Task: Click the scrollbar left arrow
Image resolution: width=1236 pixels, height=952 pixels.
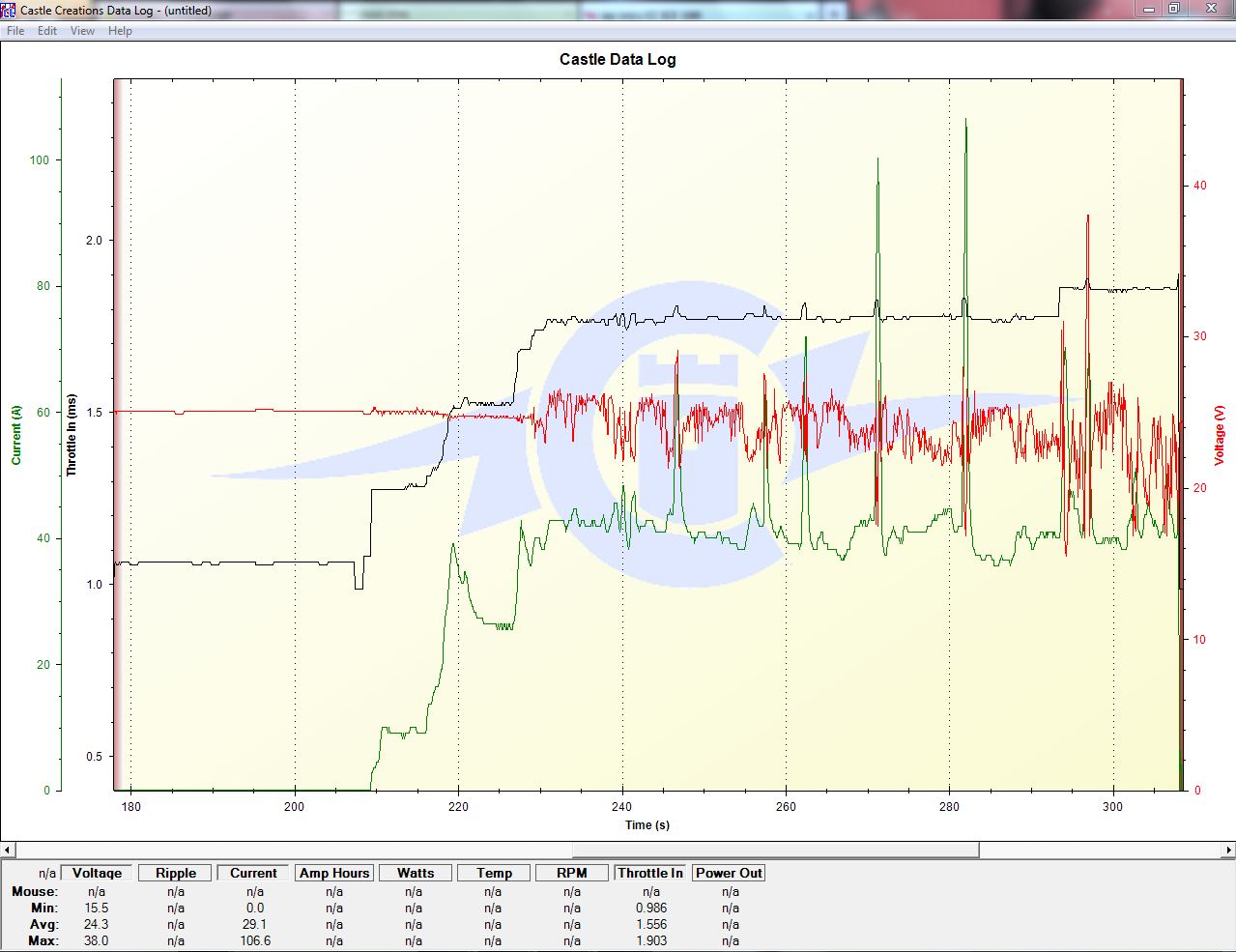Action: tap(7, 850)
